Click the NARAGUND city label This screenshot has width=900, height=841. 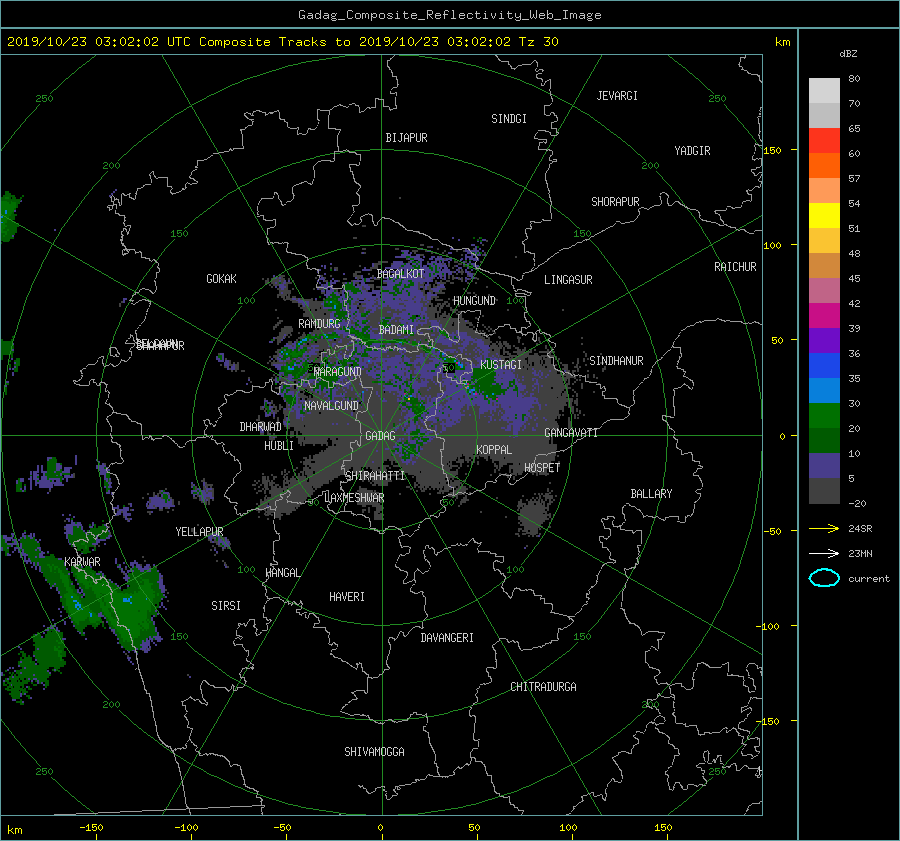pos(338,371)
